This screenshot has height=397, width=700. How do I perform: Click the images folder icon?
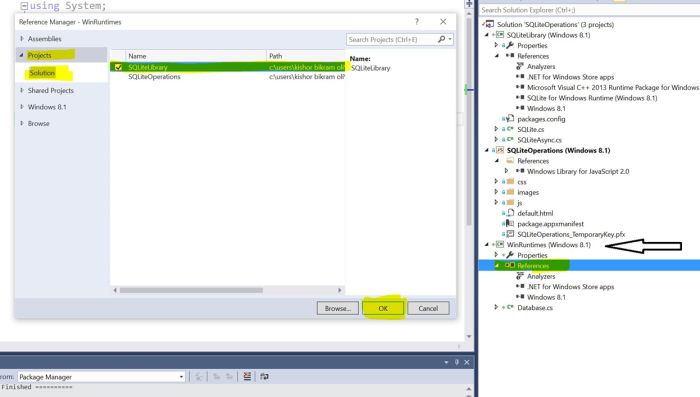pos(510,192)
